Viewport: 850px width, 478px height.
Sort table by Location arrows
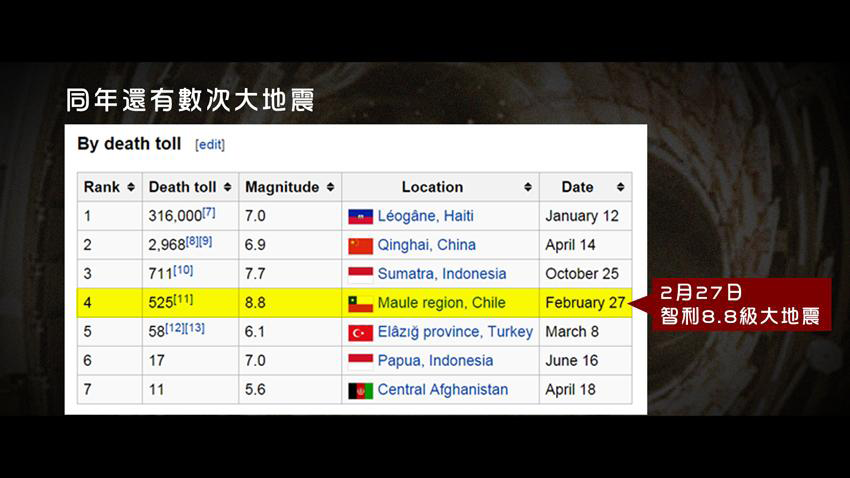[527, 187]
